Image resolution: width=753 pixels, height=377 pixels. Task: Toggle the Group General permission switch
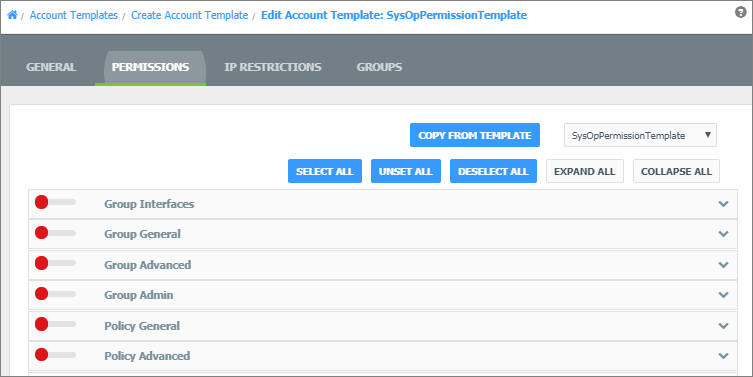coord(55,233)
